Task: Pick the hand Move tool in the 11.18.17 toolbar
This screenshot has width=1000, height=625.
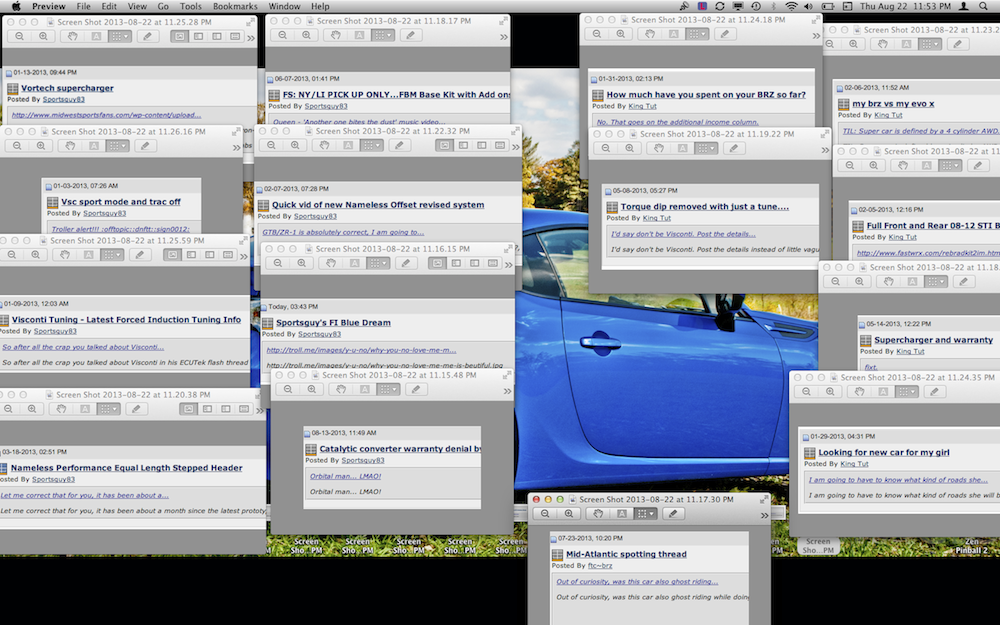Action: pyautogui.click(x=335, y=35)
